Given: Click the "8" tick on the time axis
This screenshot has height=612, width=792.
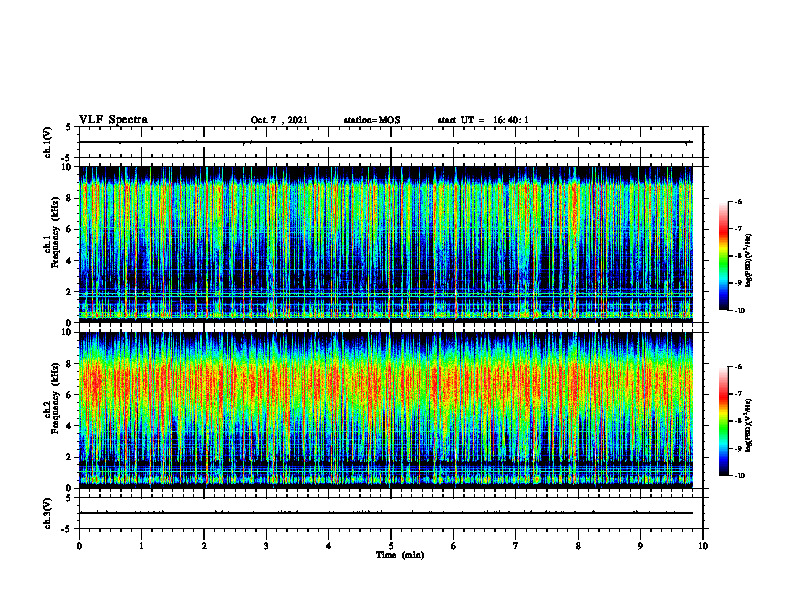Looking at the screenshot, I should 578,546.
